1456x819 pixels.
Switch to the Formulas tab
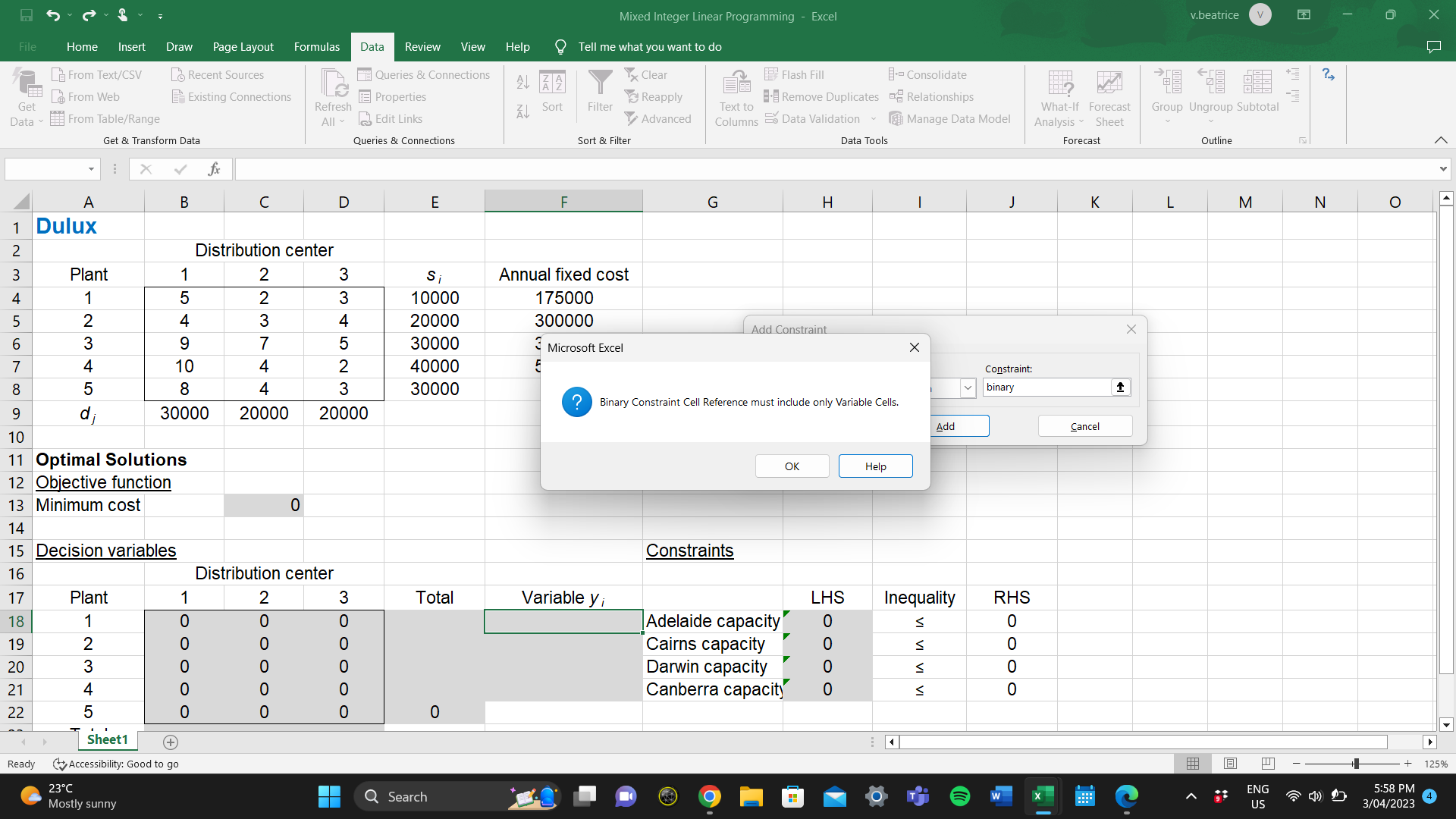tap(317, 46)
